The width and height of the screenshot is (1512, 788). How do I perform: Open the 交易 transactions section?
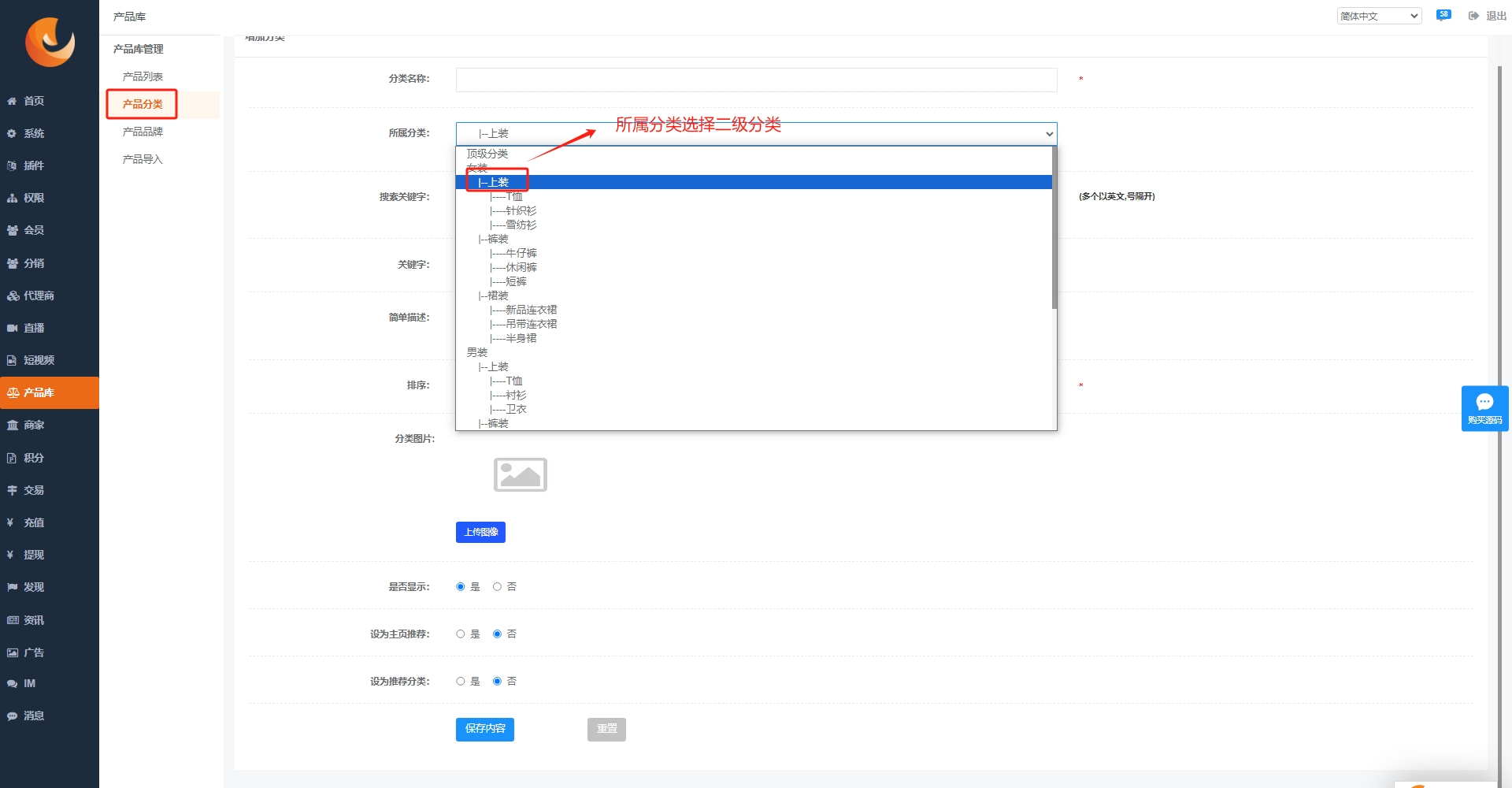[x=50, y=490]
